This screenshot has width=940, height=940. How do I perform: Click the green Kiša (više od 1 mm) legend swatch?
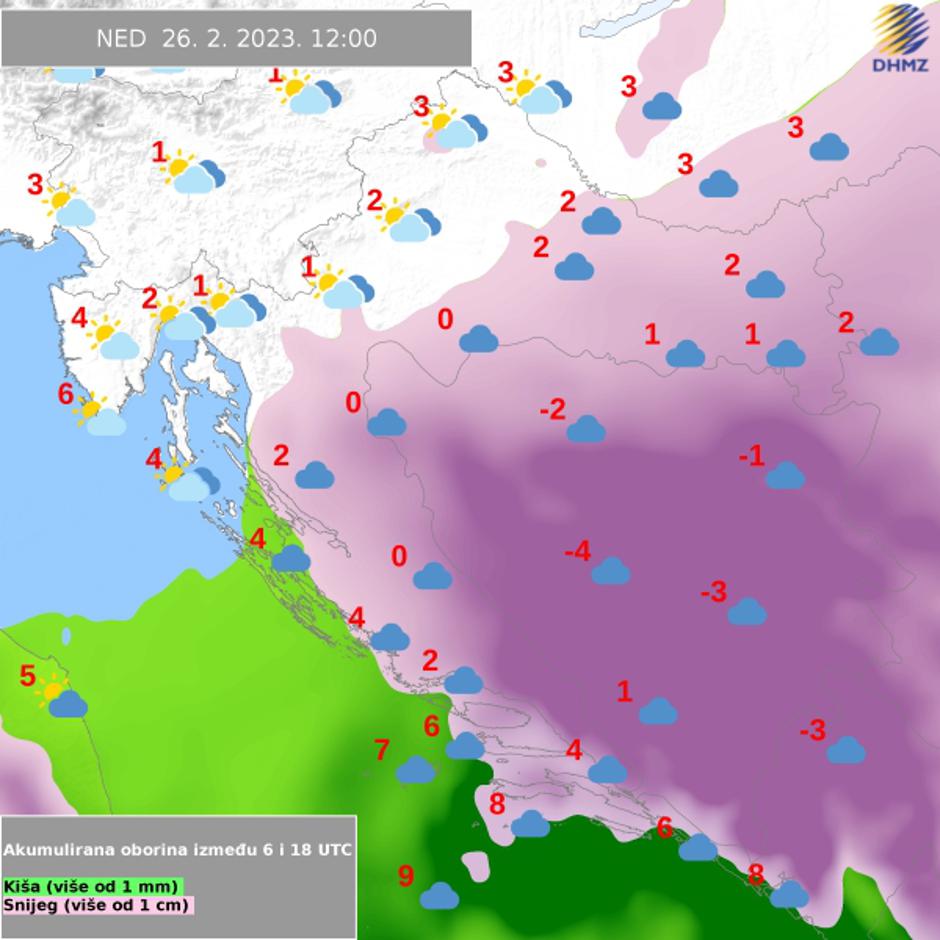coord(93,886)
